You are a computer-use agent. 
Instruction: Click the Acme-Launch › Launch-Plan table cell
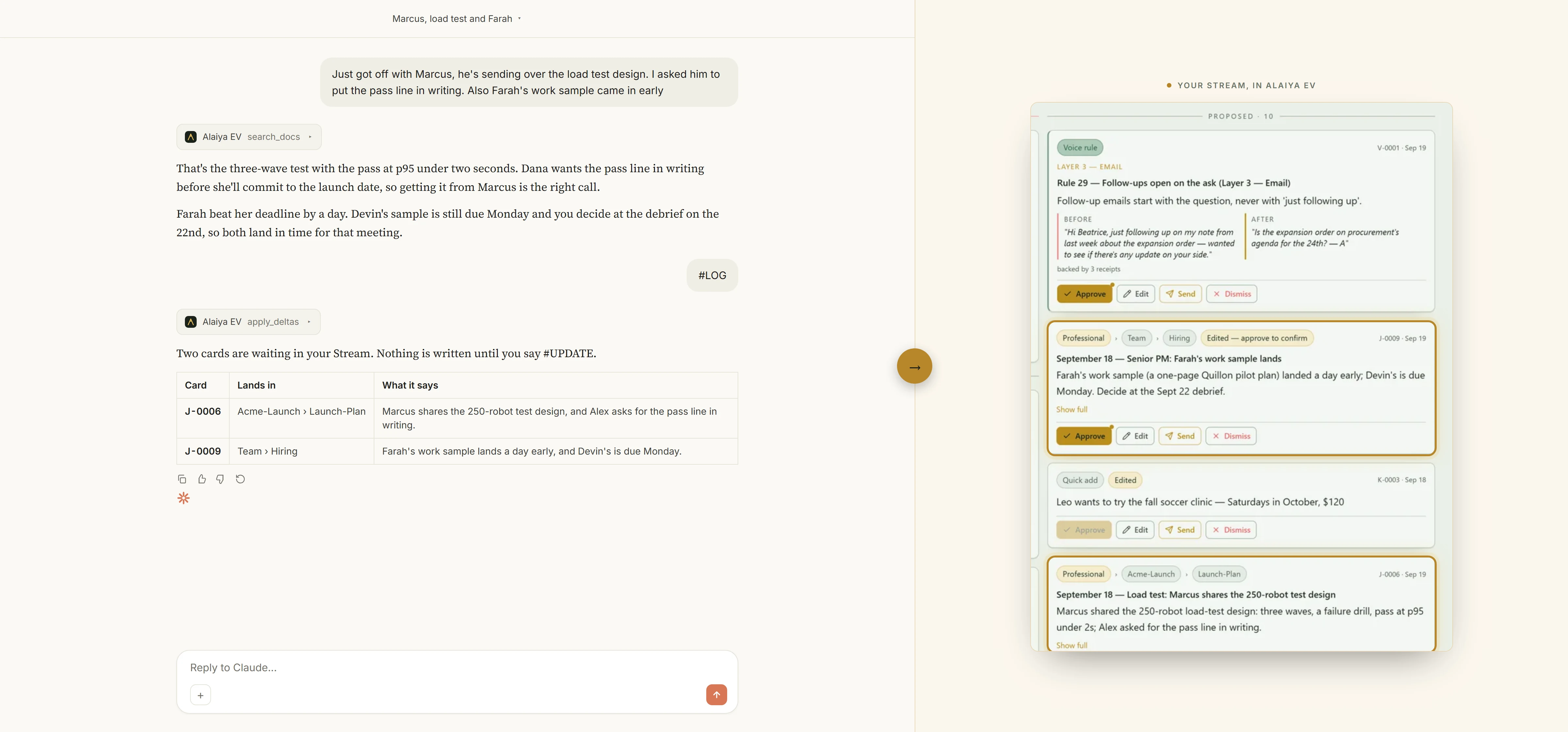point(301,418)
